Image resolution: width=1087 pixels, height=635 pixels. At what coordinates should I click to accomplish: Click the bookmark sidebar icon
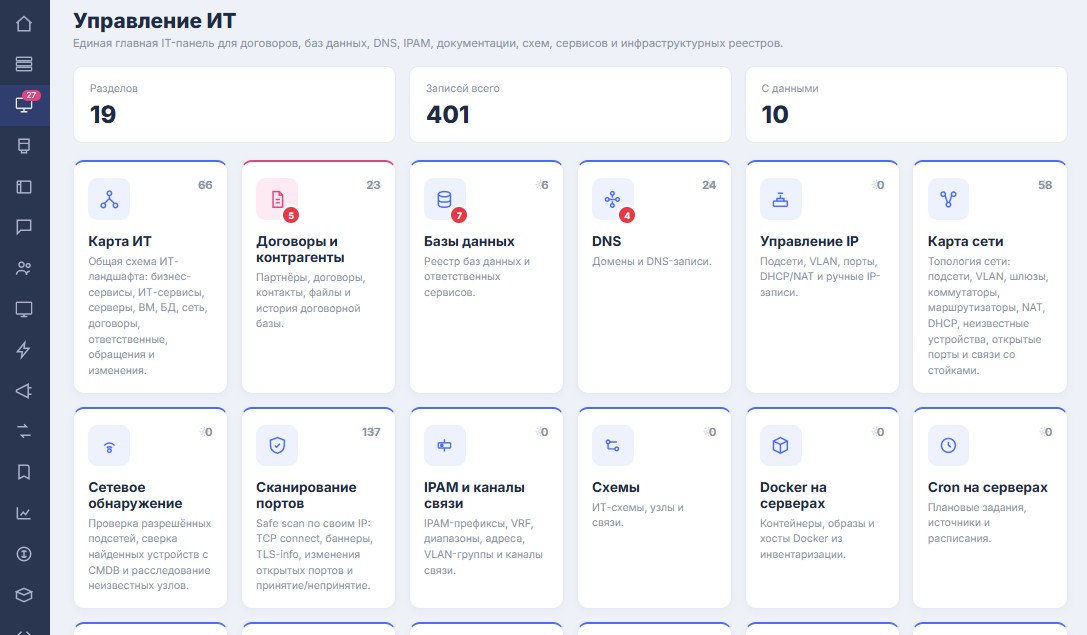click(24, 472)
